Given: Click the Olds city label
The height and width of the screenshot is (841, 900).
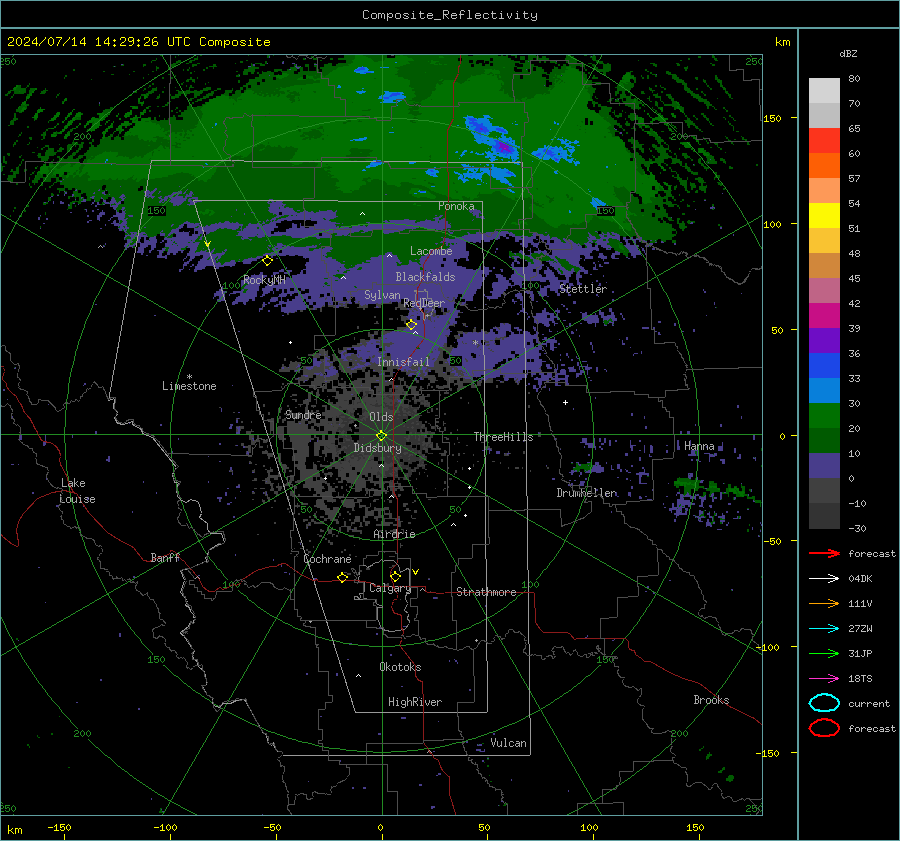Looking at the screenshot, I should [x=381, y=417].
